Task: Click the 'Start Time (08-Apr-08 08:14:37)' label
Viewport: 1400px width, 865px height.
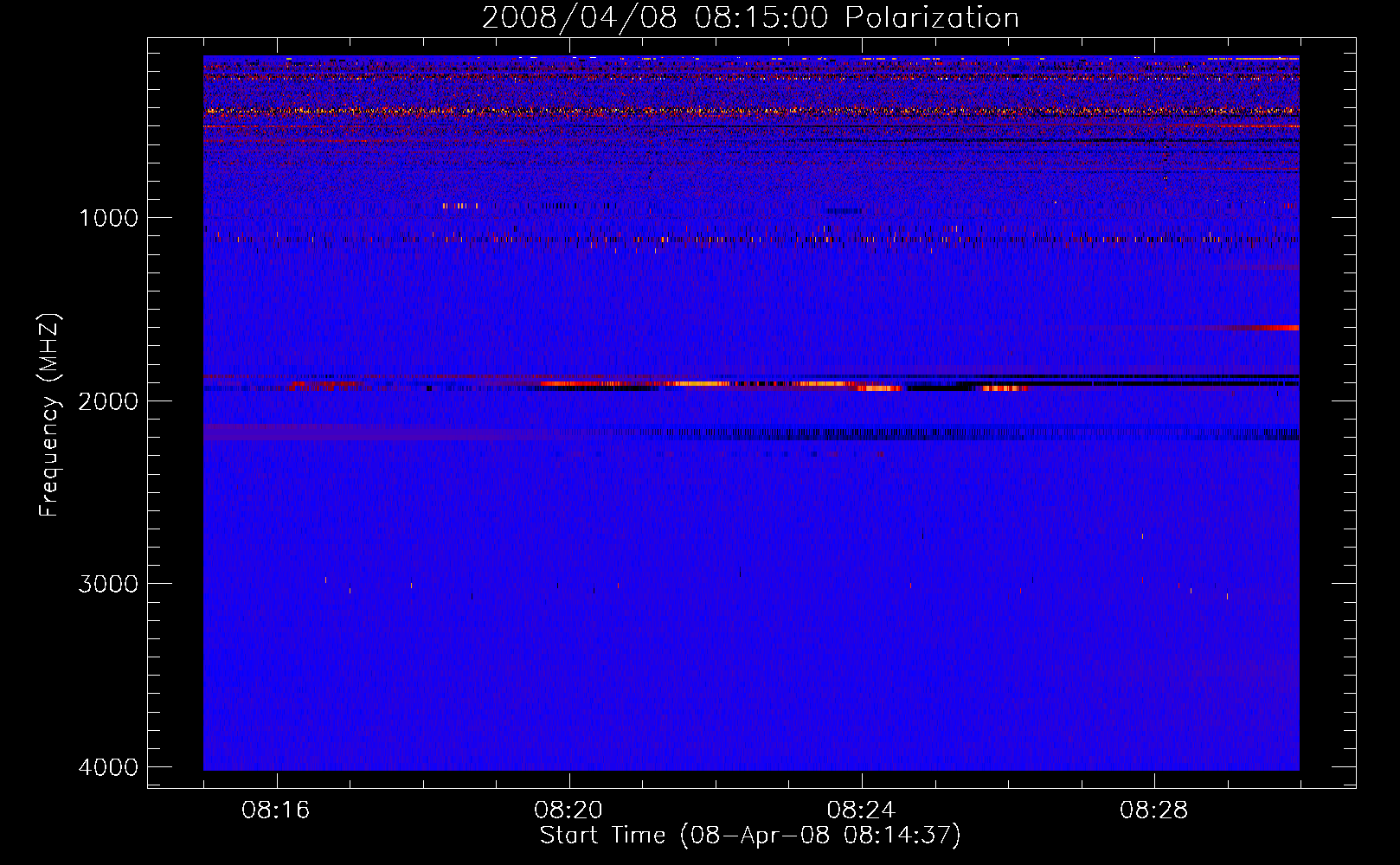Action: point(750,836)
